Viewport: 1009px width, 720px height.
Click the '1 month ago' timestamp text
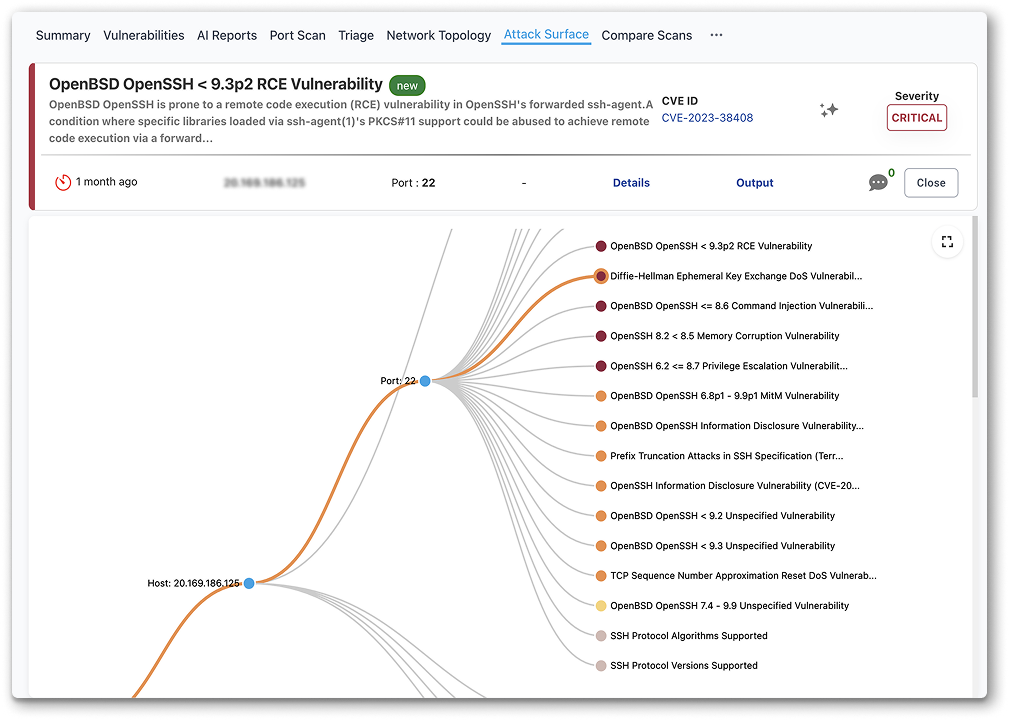coord(106,182)
